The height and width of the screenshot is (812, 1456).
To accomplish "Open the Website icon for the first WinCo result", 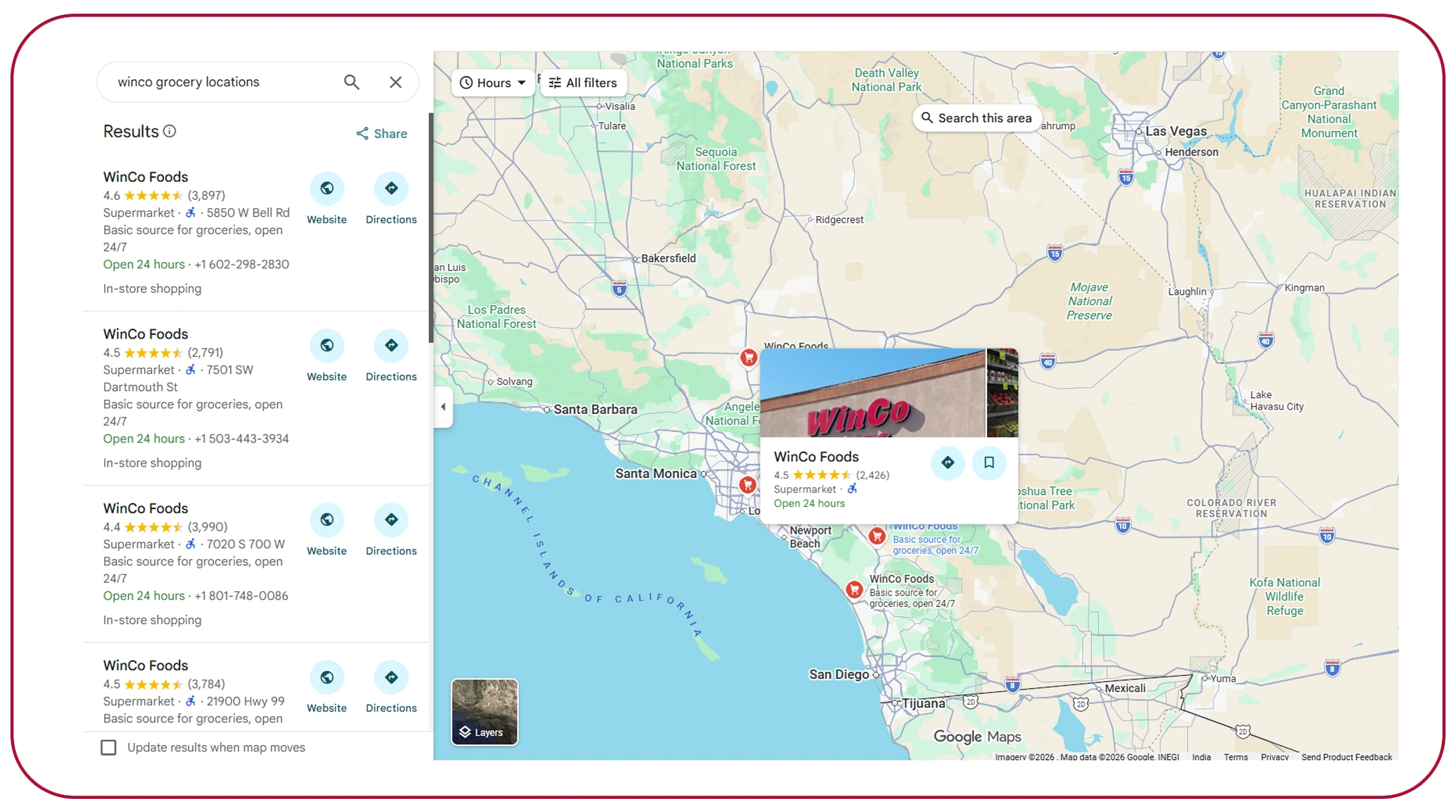I will [x=327, y=188].
